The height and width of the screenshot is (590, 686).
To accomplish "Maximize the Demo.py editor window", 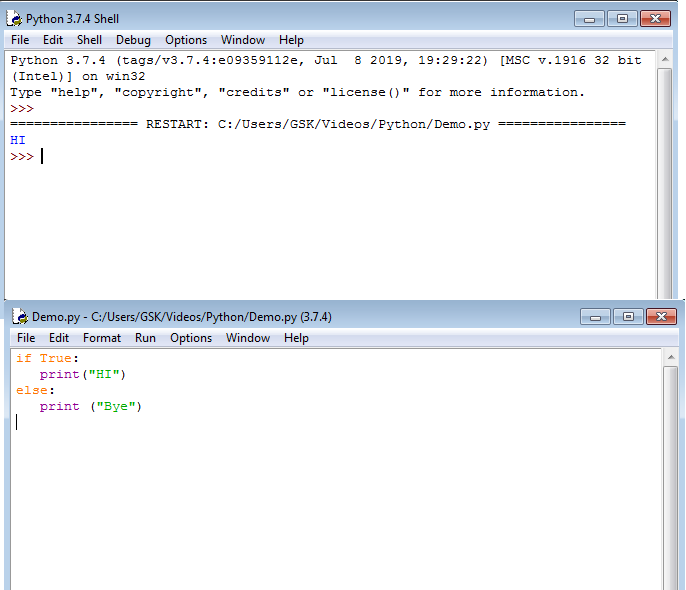I will [x=628, y=316].
